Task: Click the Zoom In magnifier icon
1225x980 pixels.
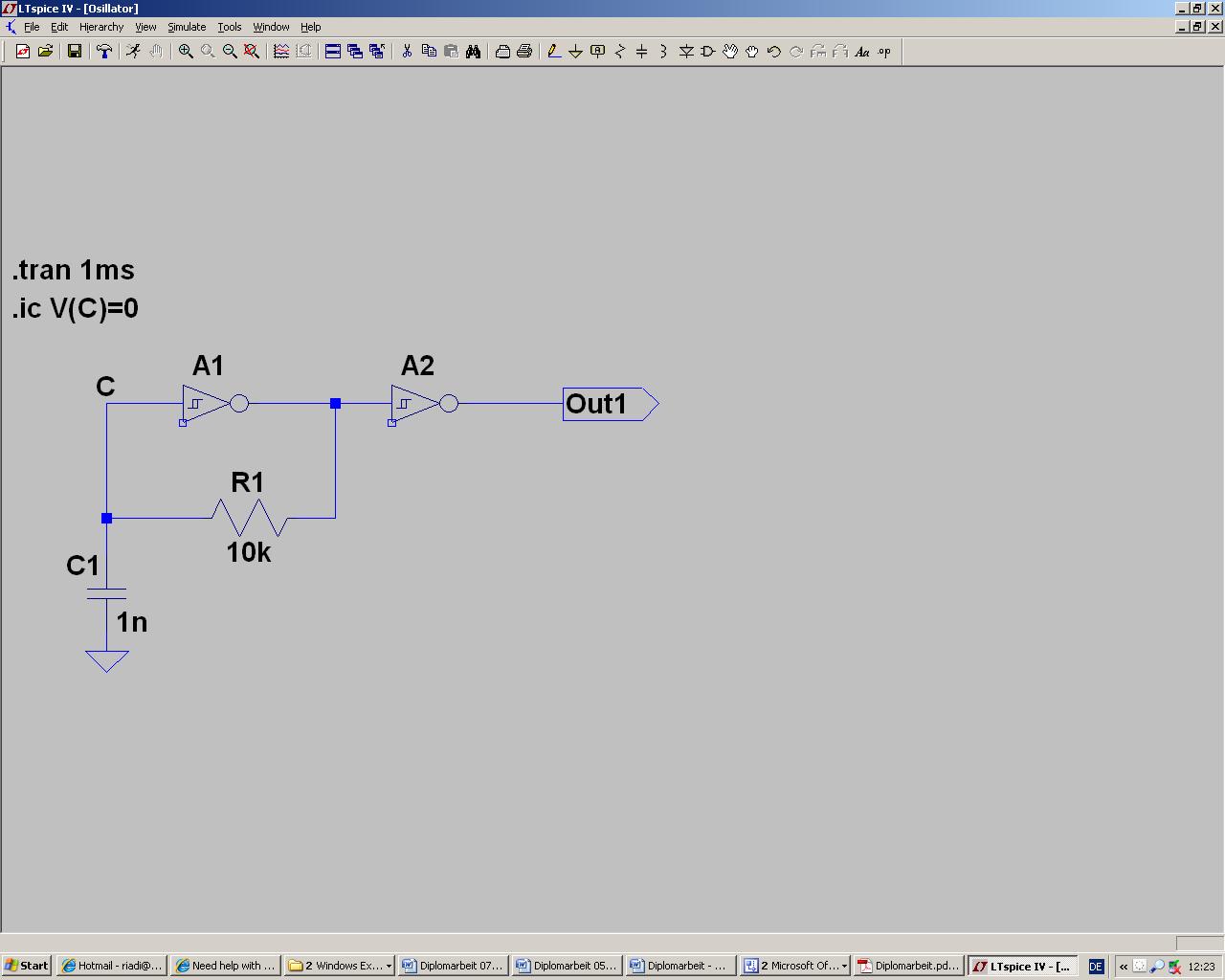Action: [x=186, y=52]
